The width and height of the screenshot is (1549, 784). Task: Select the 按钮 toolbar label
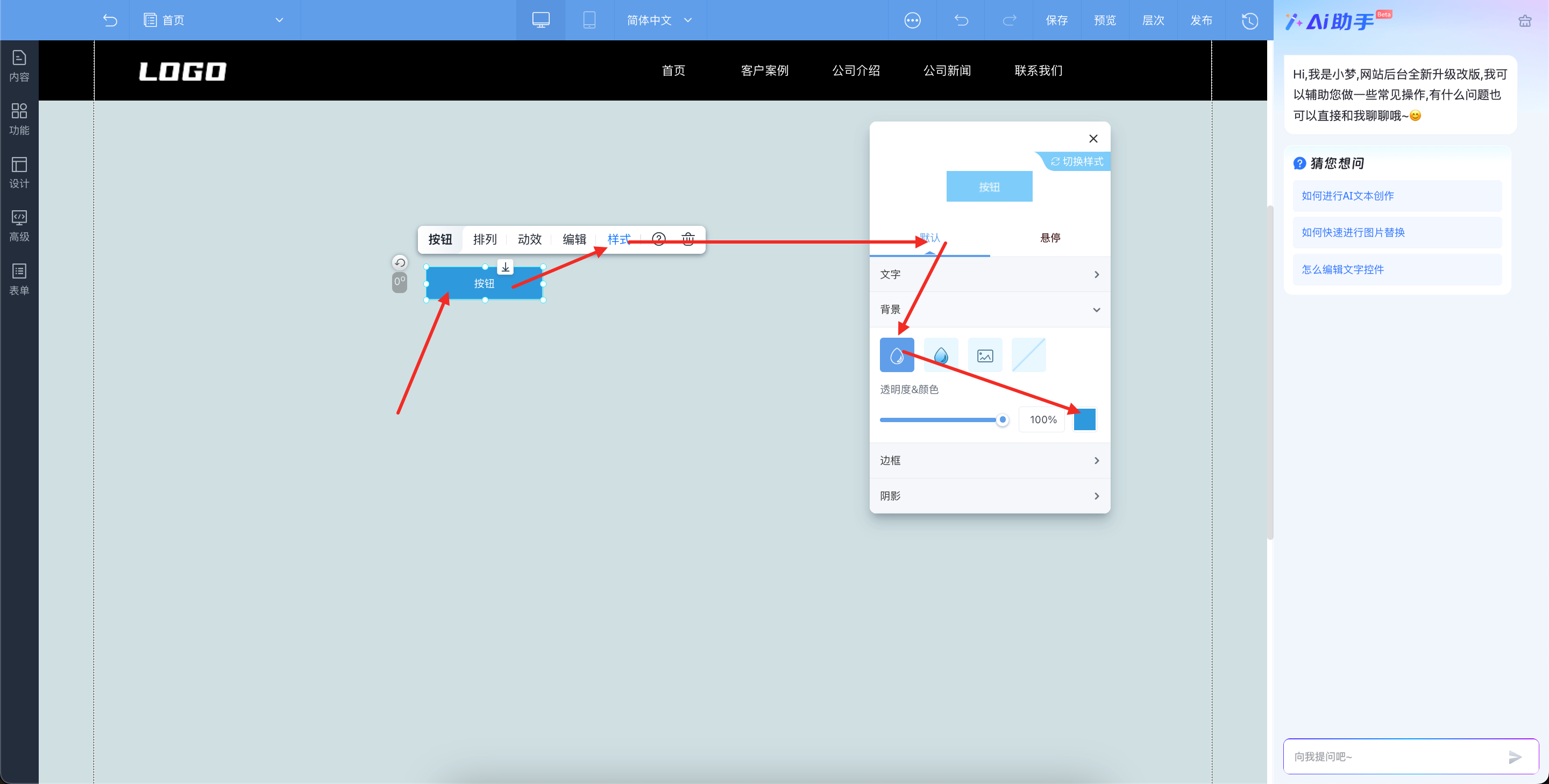click(439, 239)
